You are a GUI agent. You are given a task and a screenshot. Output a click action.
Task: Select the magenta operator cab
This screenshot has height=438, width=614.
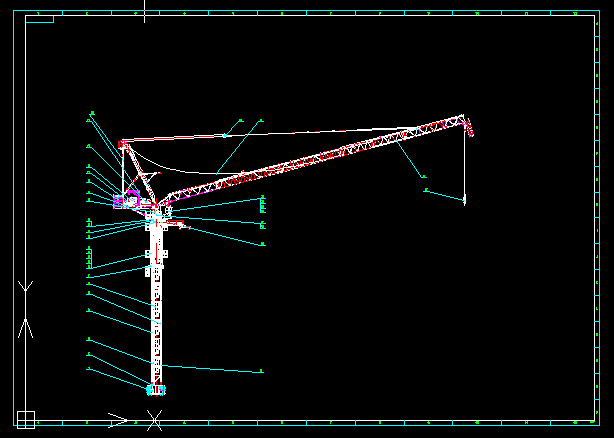click(128, 199)
